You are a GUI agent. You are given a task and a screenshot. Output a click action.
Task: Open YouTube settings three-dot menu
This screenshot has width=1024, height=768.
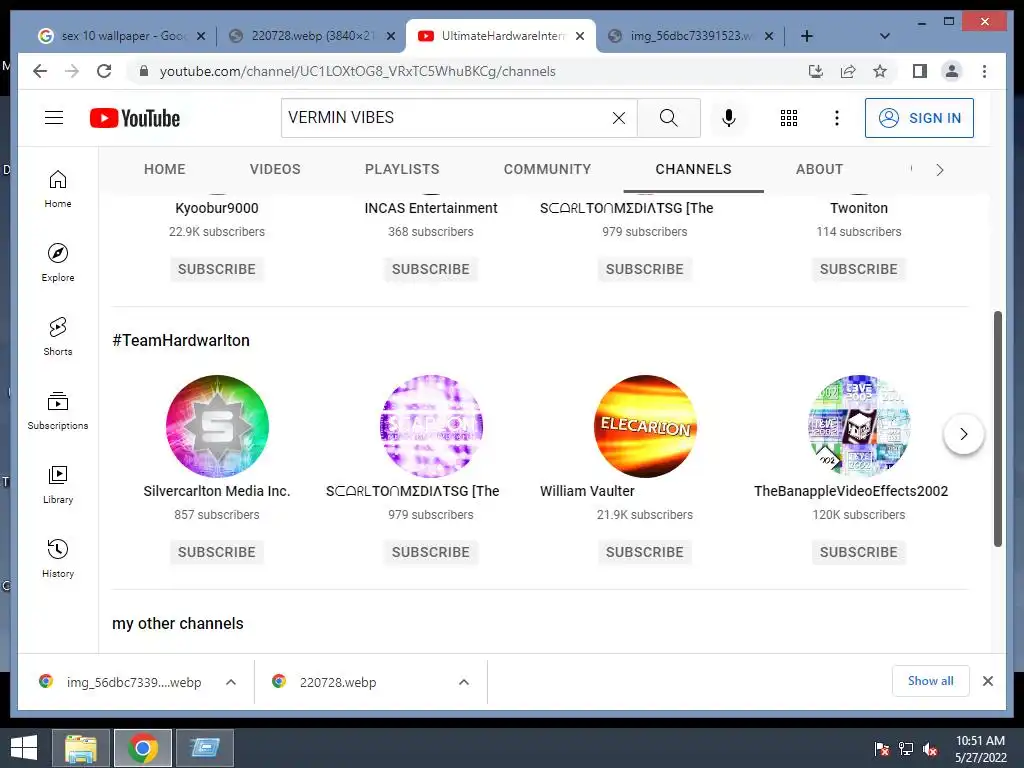click(837, 118)
